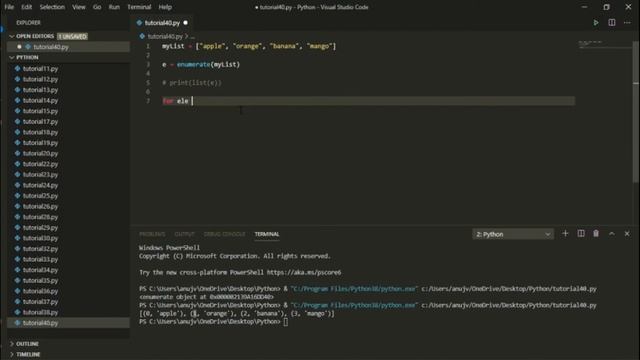Open the Edit menu
The height and width of the screenshot is (360, 640).
coord(27,7)
